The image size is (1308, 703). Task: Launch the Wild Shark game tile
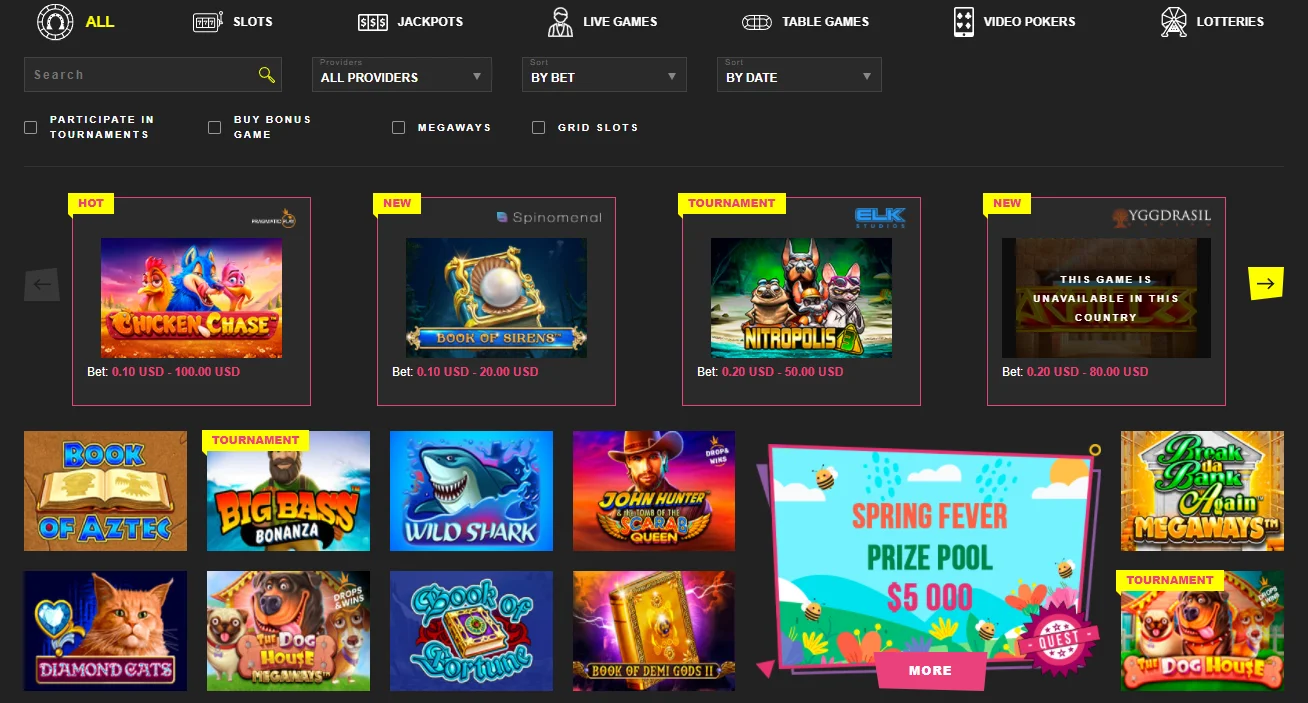pyautogui.click(x=471, y=491)
